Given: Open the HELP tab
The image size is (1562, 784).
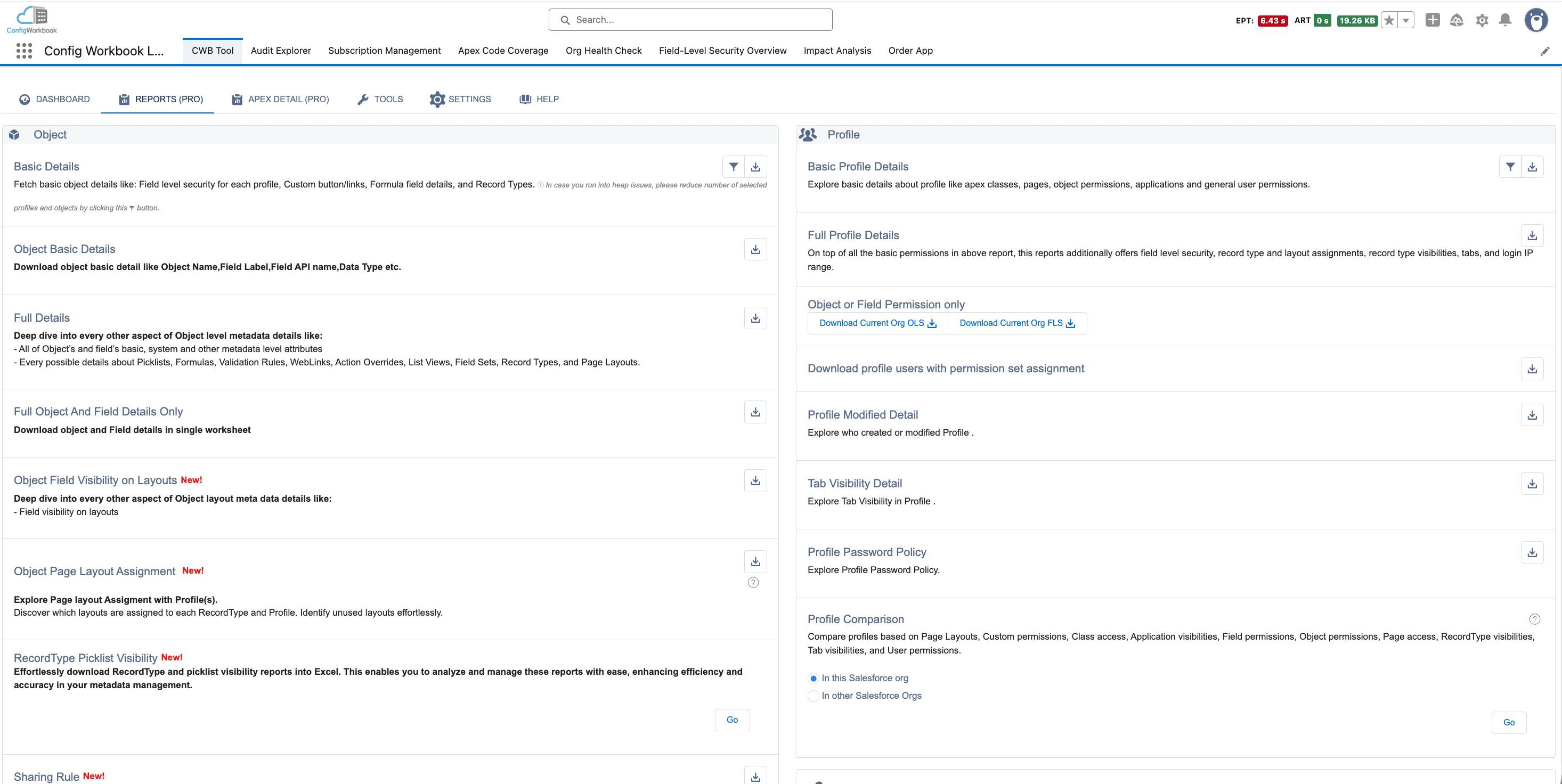Looking at the screenshot, I should (x=540, y=100).
